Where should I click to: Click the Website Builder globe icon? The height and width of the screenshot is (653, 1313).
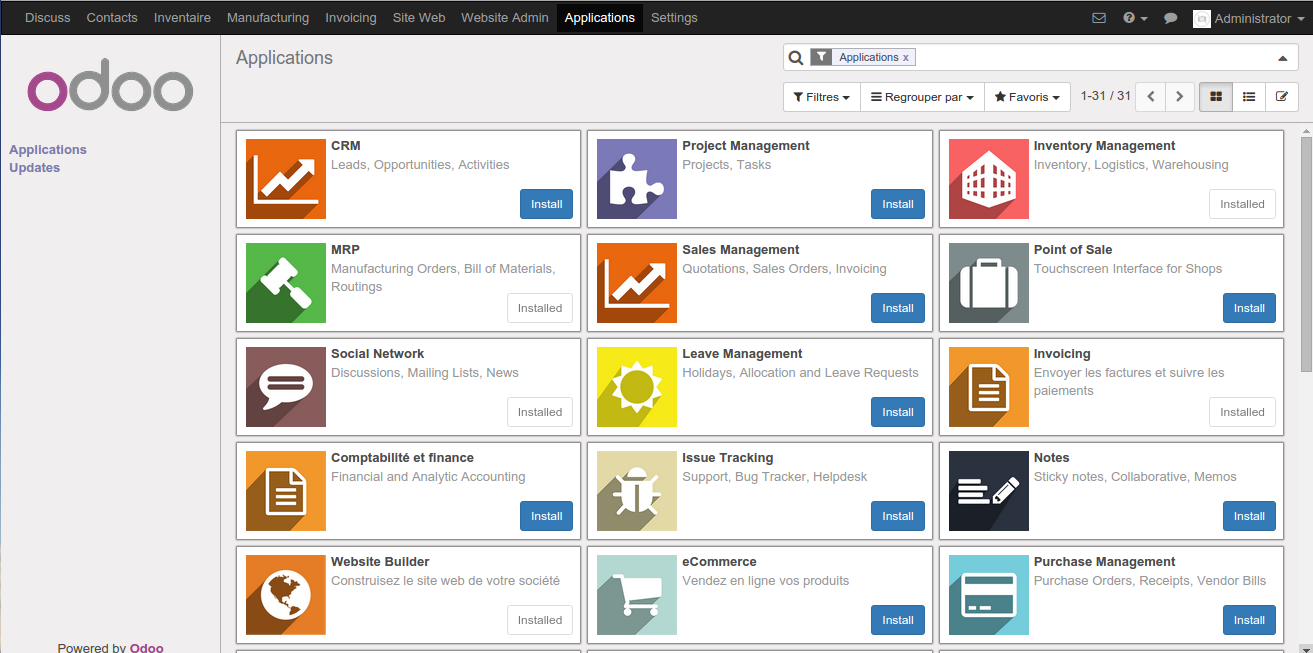[x=286, y=595]
